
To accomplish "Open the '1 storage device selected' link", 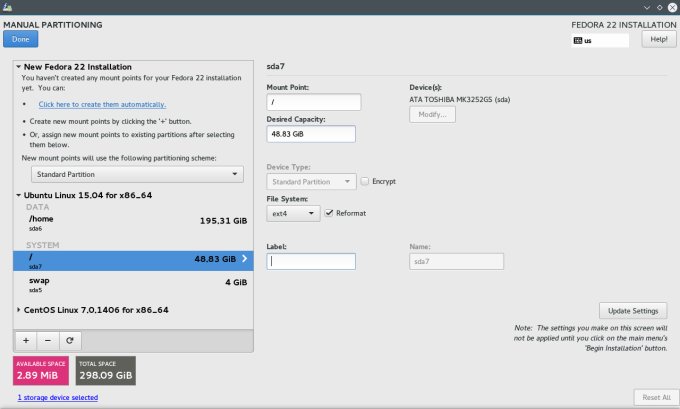I will 57,397.
